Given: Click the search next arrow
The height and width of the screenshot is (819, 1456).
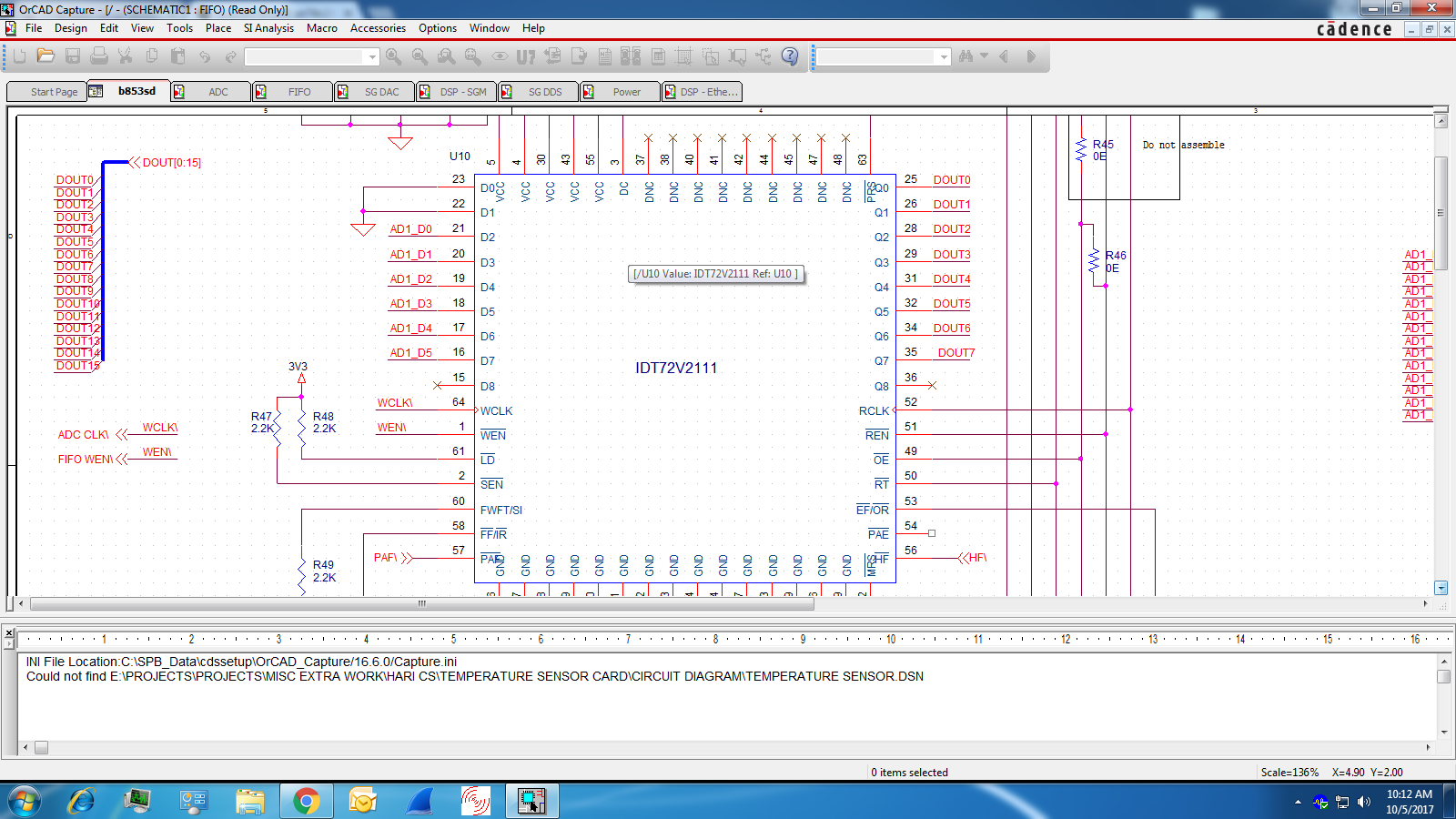Looking at the screenshot, I should pos(1031,56).
